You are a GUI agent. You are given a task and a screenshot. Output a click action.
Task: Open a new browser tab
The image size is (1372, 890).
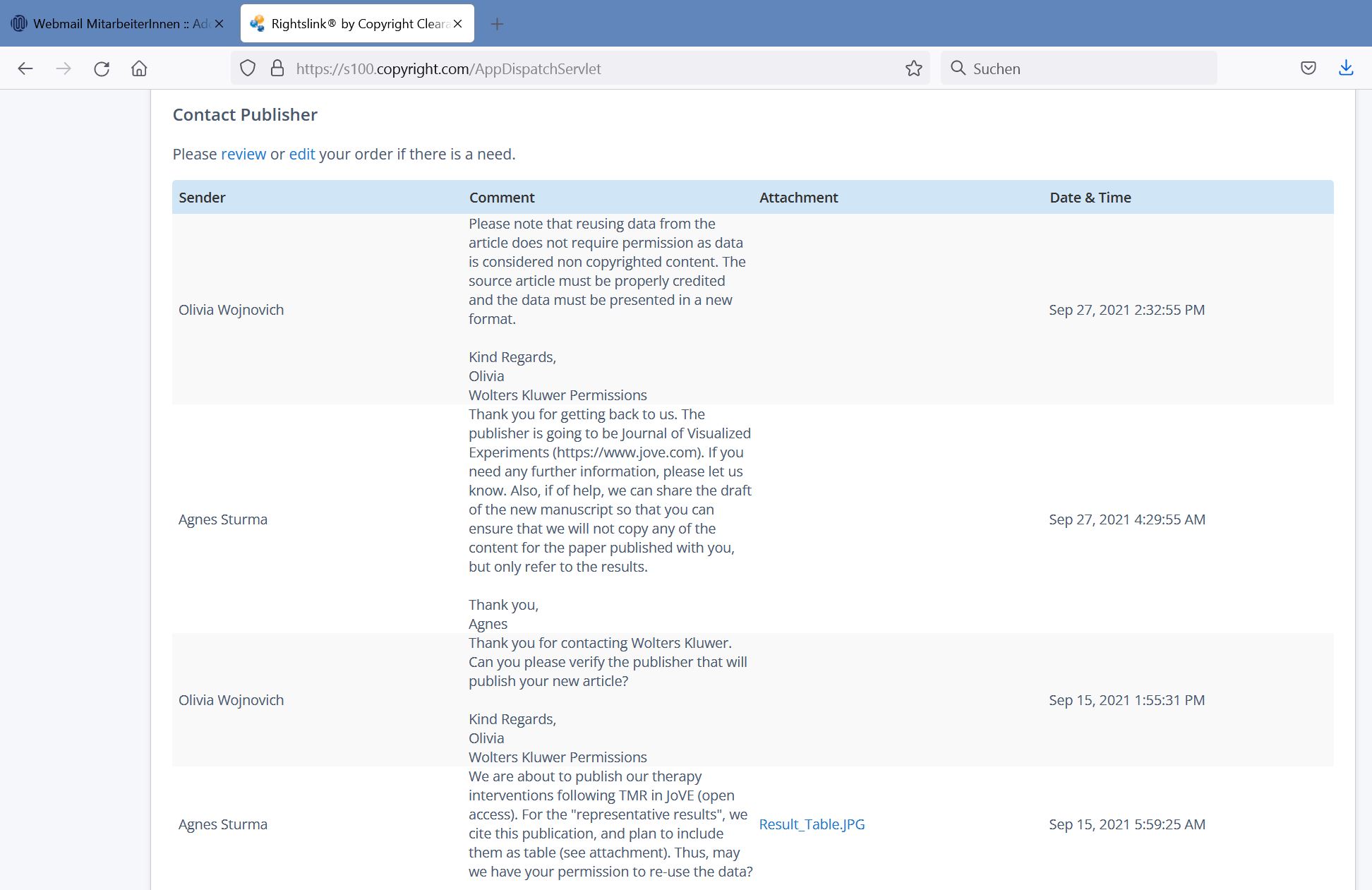(497, 24)
